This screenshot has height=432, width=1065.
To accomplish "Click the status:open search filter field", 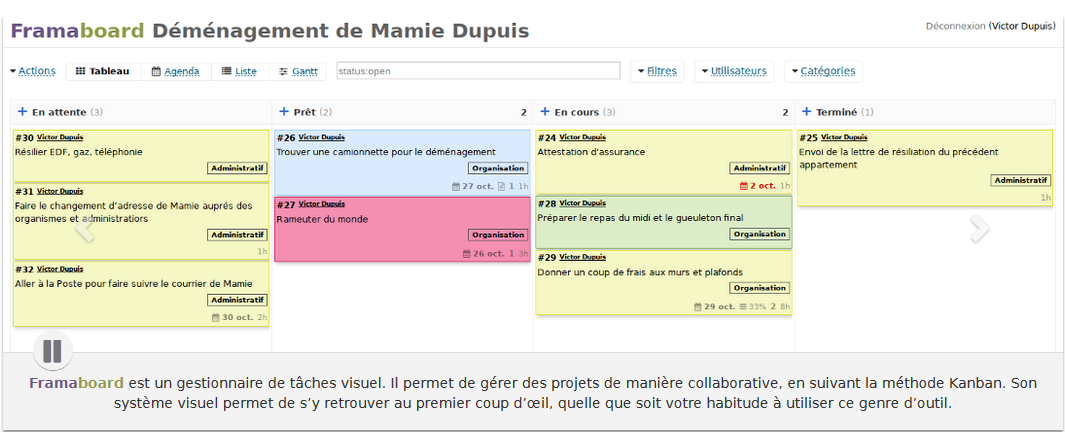I will (x=478, y=71).
